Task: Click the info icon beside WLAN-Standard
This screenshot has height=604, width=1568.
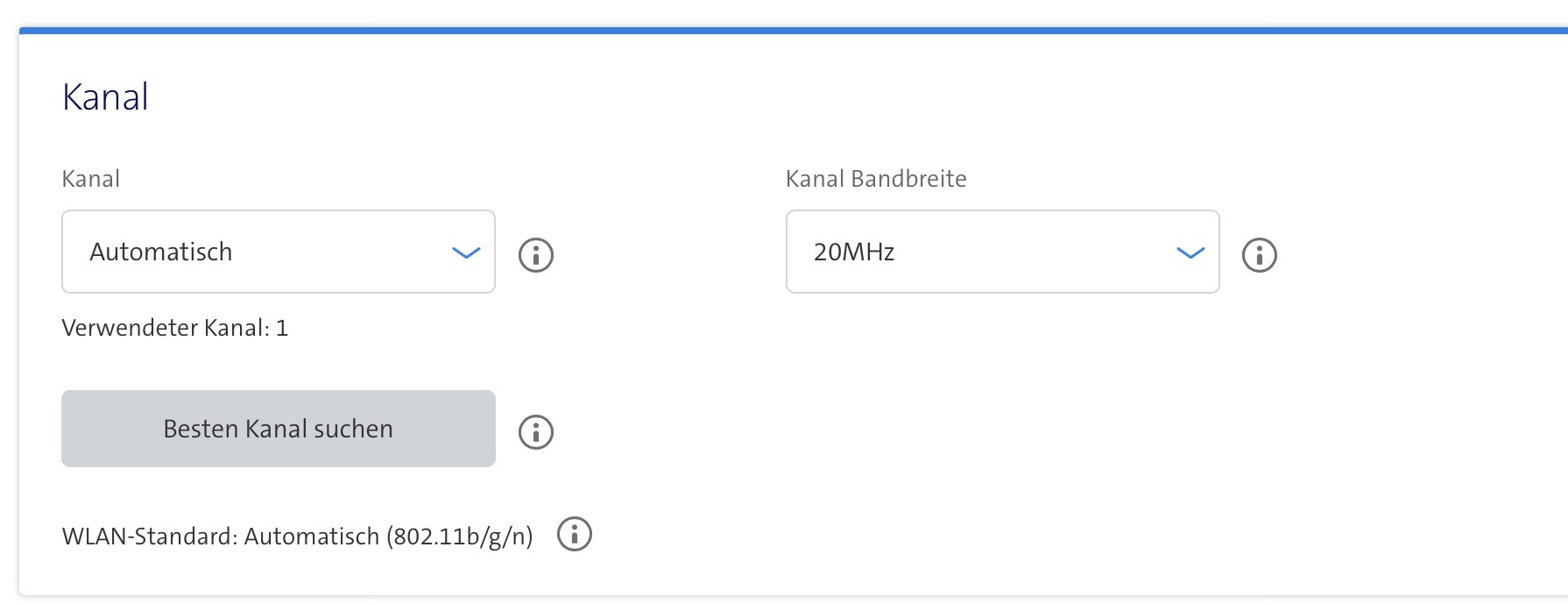Action: (x=576, y=533)
